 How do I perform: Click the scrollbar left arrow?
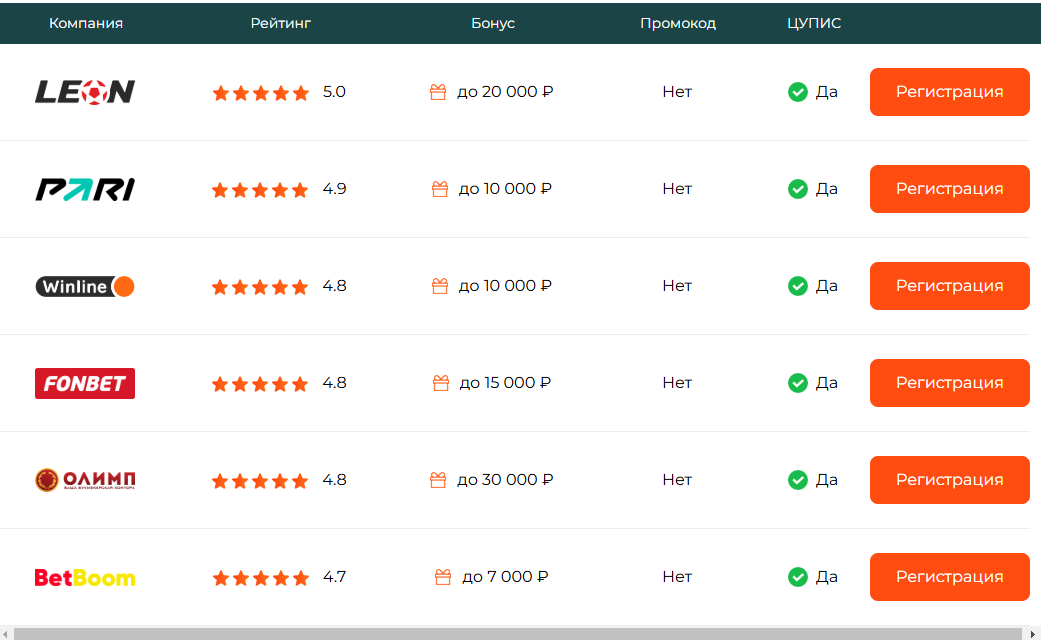(x=5, y=634)
